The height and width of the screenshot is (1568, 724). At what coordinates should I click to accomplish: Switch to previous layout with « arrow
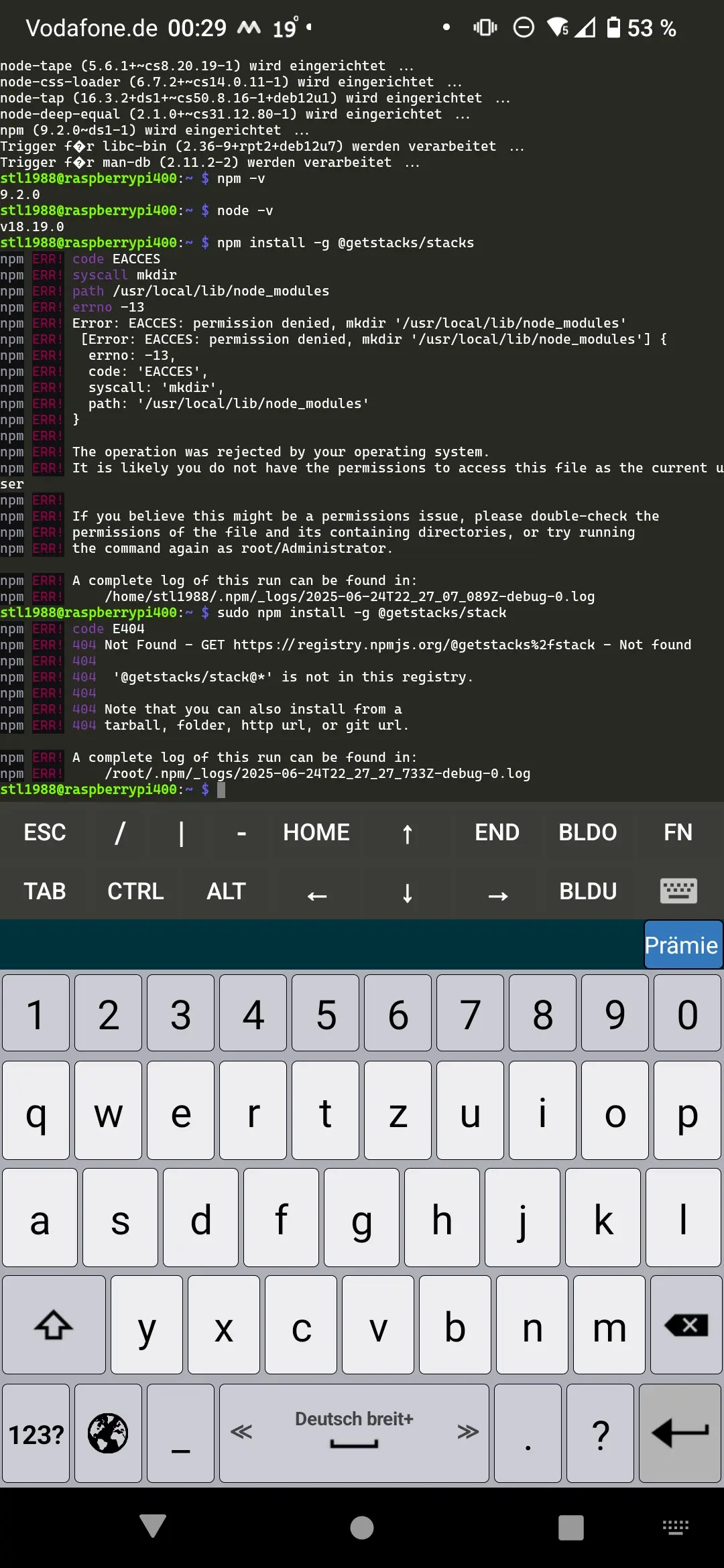point(241,1431)
